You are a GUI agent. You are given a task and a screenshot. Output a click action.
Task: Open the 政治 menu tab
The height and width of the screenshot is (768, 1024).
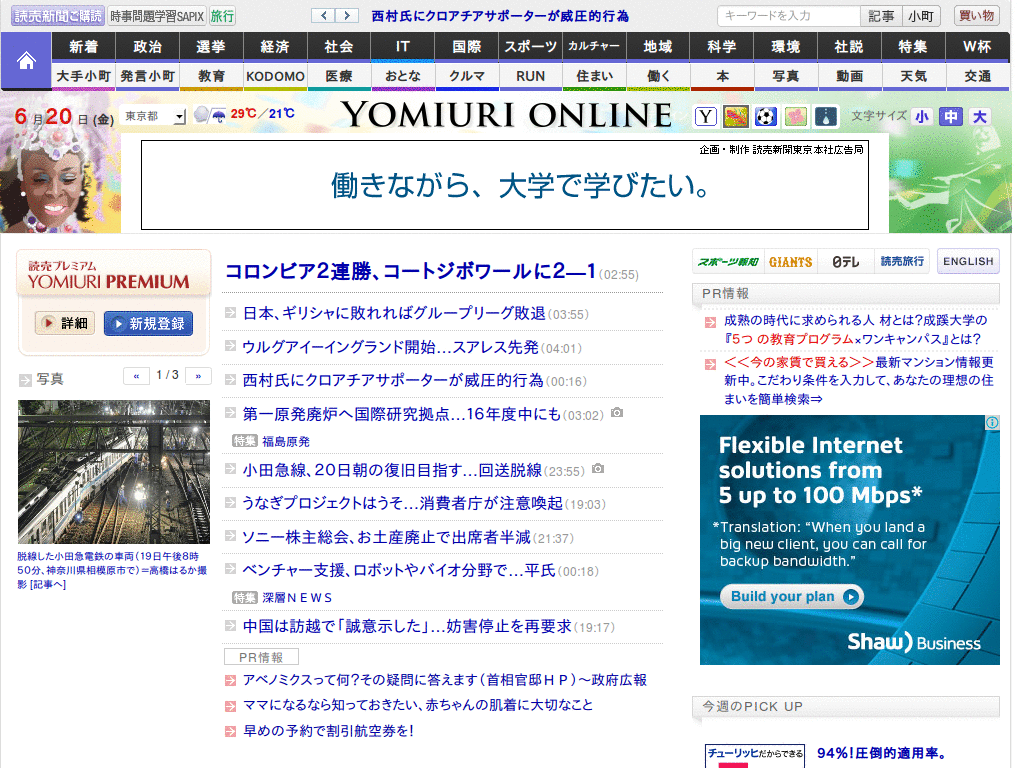coord(148,47)
